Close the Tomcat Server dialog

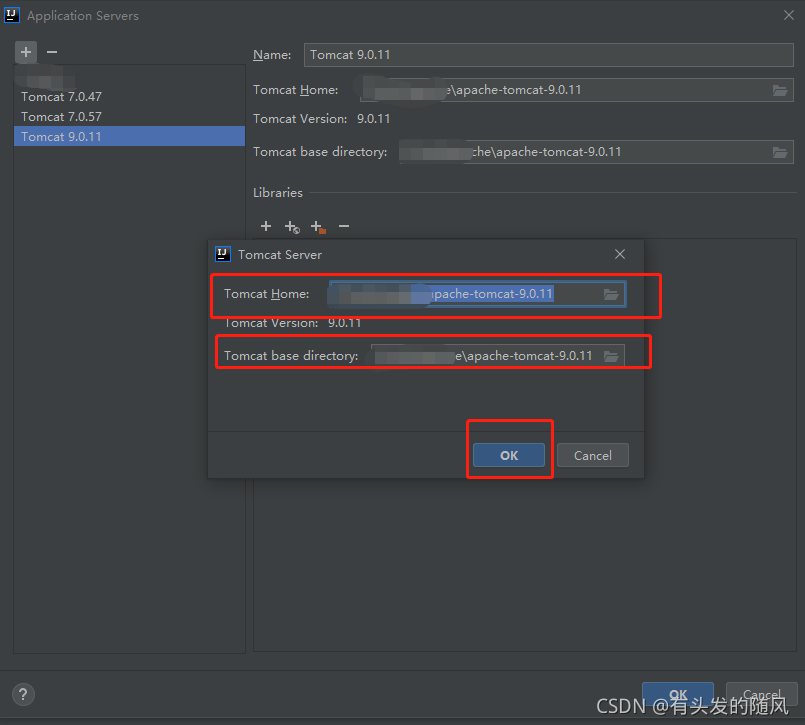coord(620,254)
